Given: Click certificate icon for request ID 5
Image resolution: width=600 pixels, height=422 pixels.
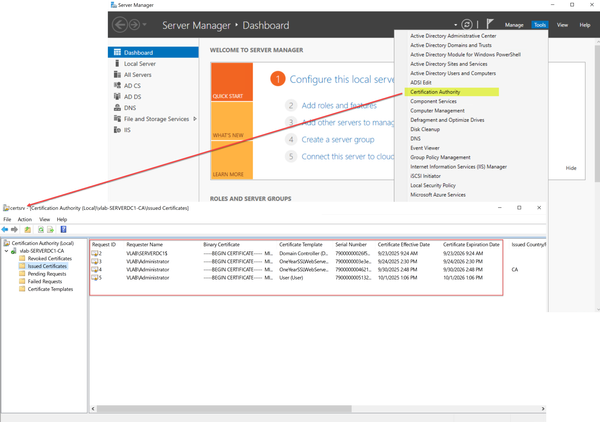Looking at the screenshot, I should [95, 278].
